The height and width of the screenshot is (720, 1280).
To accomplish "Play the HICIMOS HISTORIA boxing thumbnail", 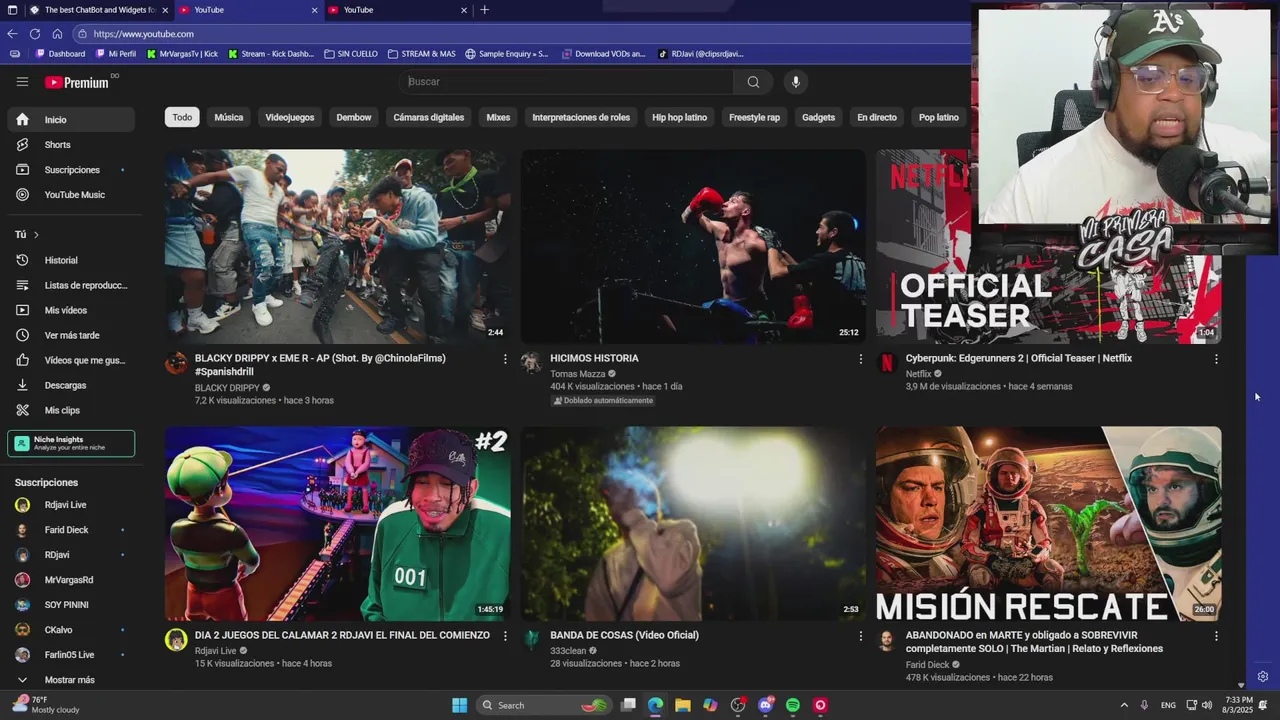I will click(x=693, y=247).
